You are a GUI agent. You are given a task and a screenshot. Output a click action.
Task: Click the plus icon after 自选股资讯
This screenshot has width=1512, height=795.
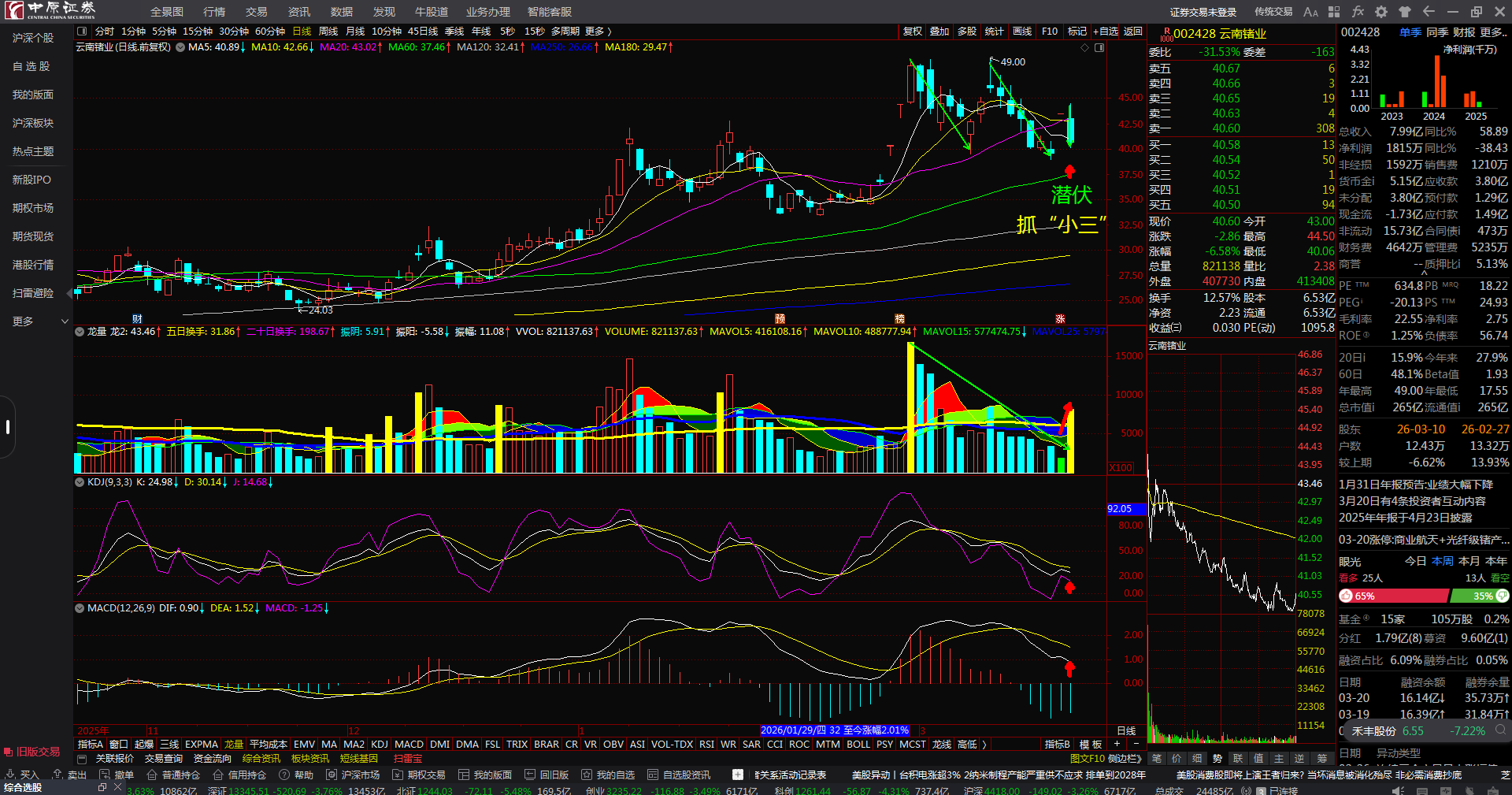(x=738, y=775)
